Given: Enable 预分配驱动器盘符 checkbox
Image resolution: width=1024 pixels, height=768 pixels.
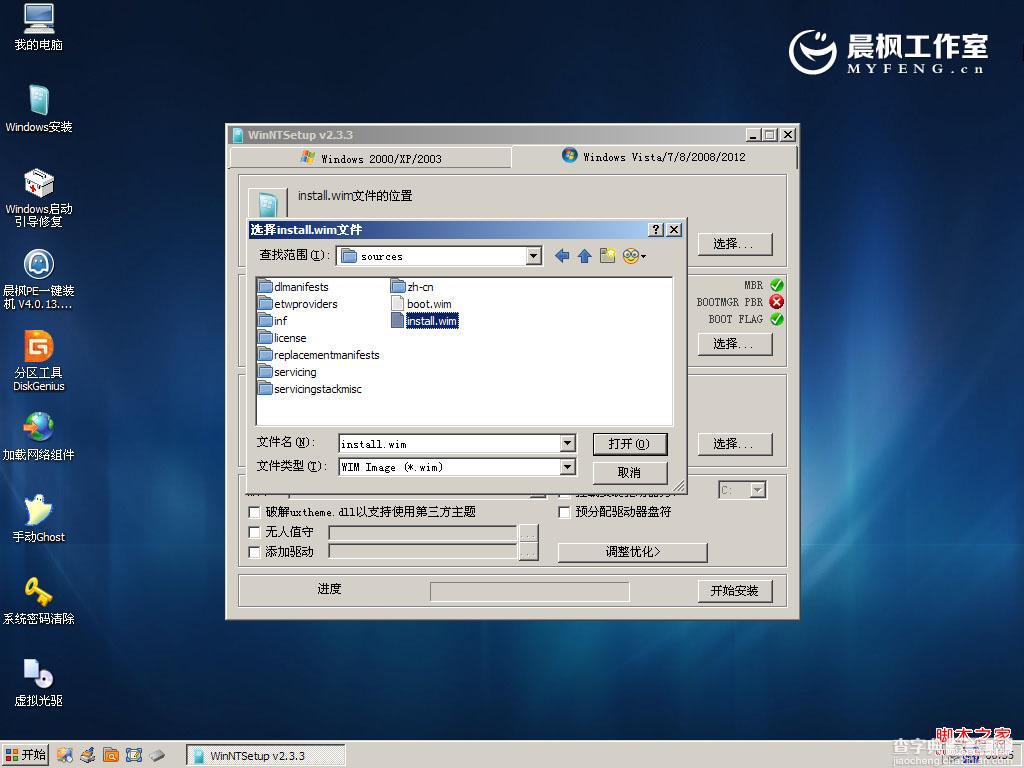Looking at the screenshot, I should 564,512.
